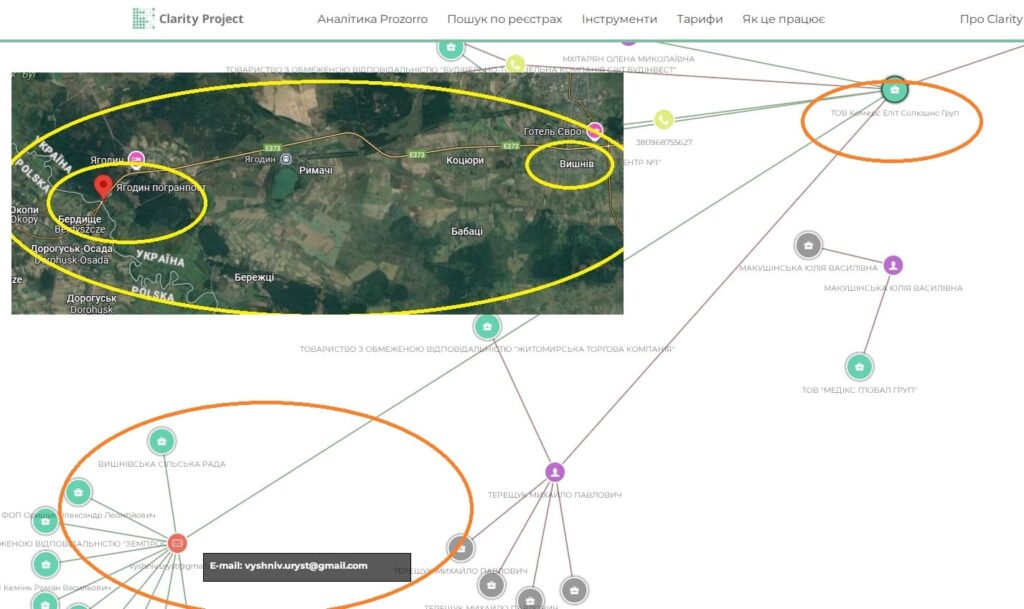The width and height of the screenshot is (1024, 609).
Task: Click the Clarity Project logo
Action: [x=188, y=18]
